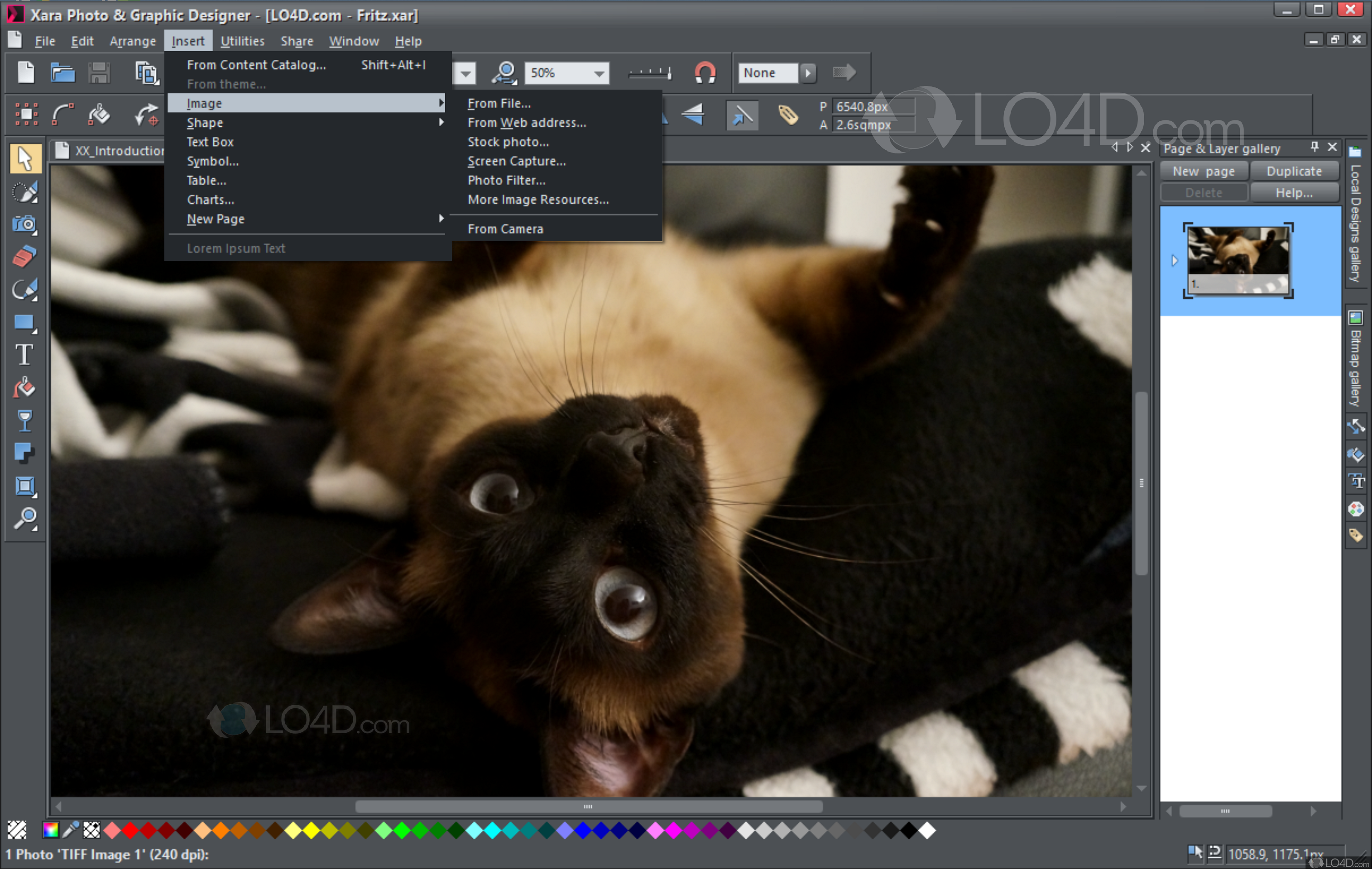Select the Eraser tool

coord(25,256)
